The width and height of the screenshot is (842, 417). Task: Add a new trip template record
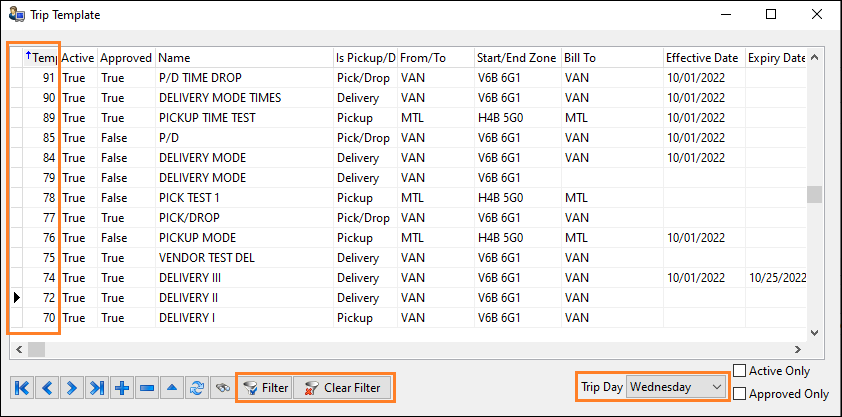122,388
